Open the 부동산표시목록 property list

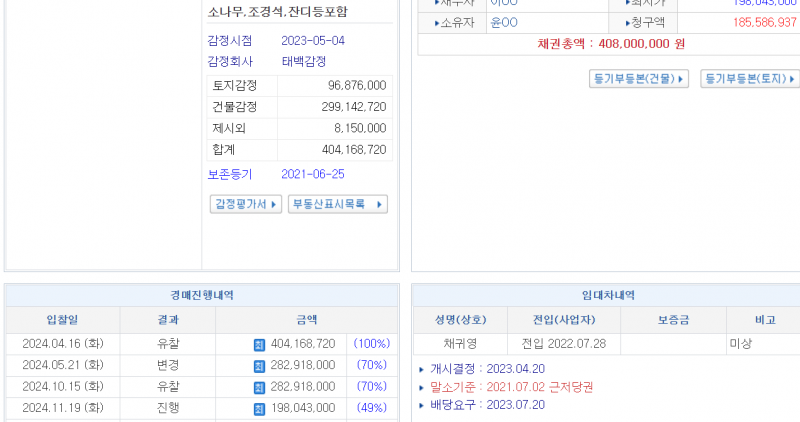[337, 204]
